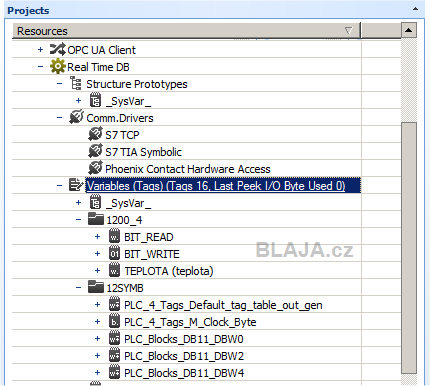
Task: Select the Structure Prototypes item
Action: (137, 84)
